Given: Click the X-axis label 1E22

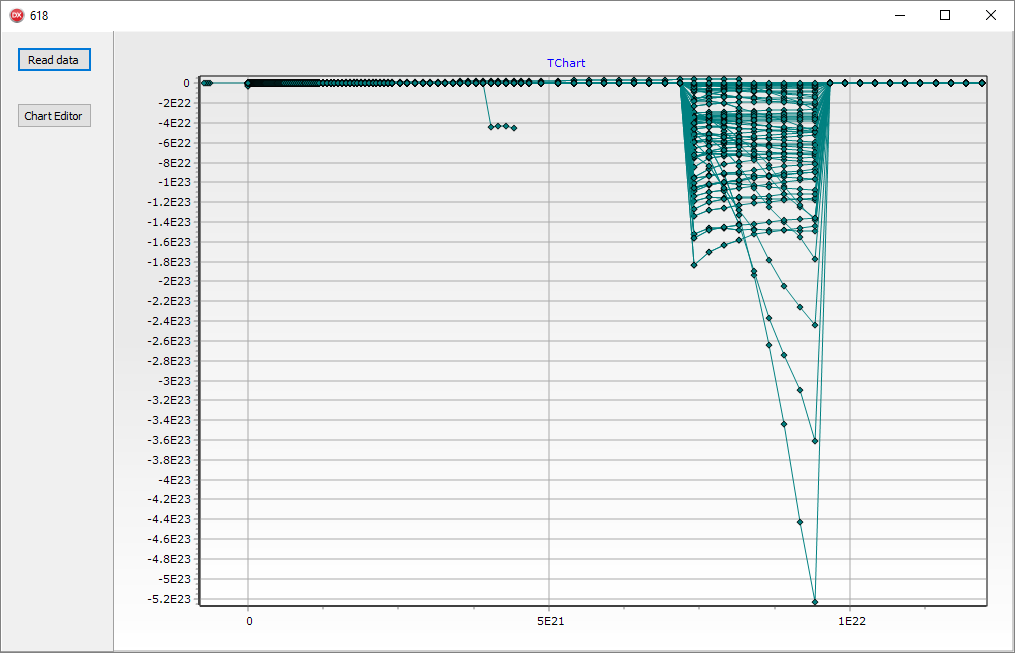Looking at the screenshot, I should pyautogui.click(x=852, y=621).
